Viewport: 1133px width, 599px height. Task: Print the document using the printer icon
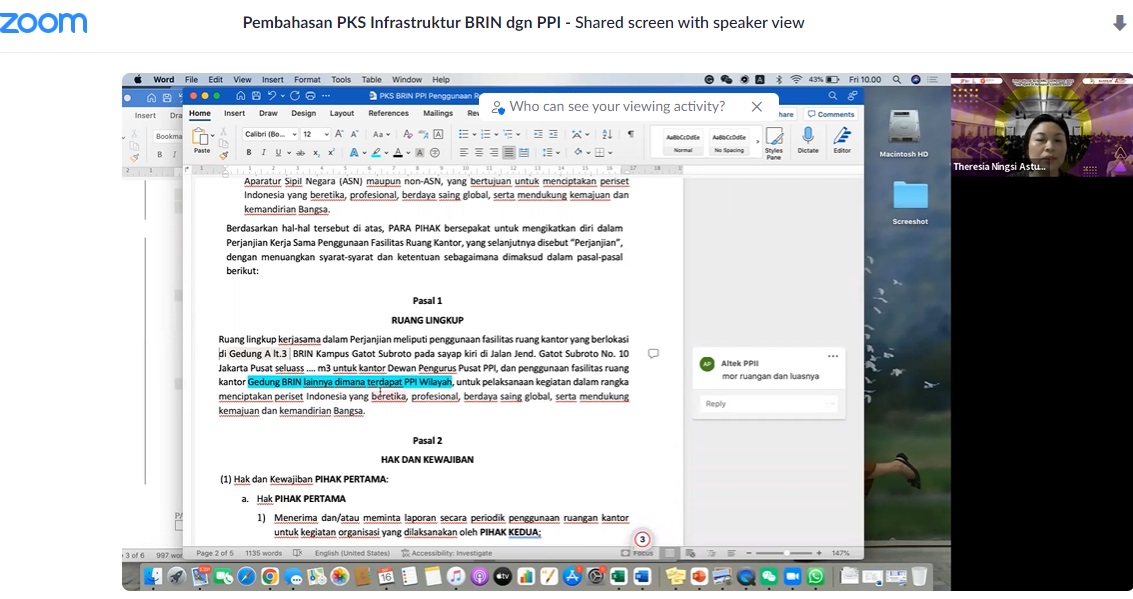(310, 95)
